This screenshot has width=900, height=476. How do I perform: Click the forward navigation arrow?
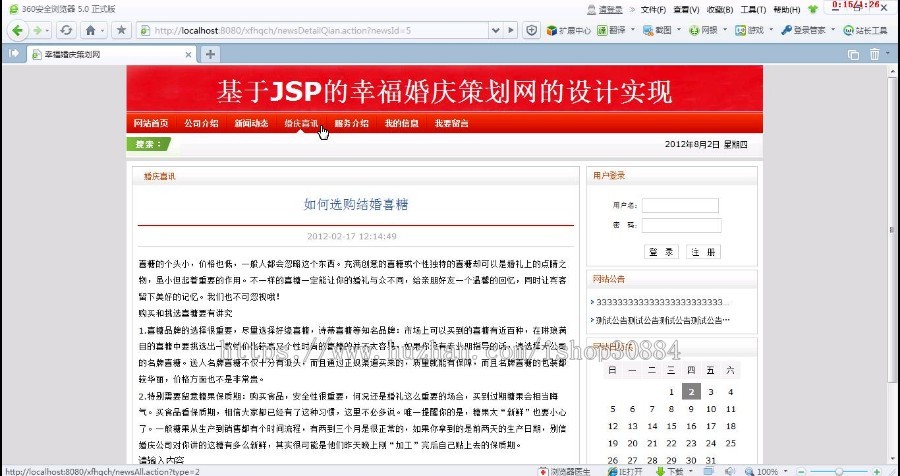pos(37,30)
